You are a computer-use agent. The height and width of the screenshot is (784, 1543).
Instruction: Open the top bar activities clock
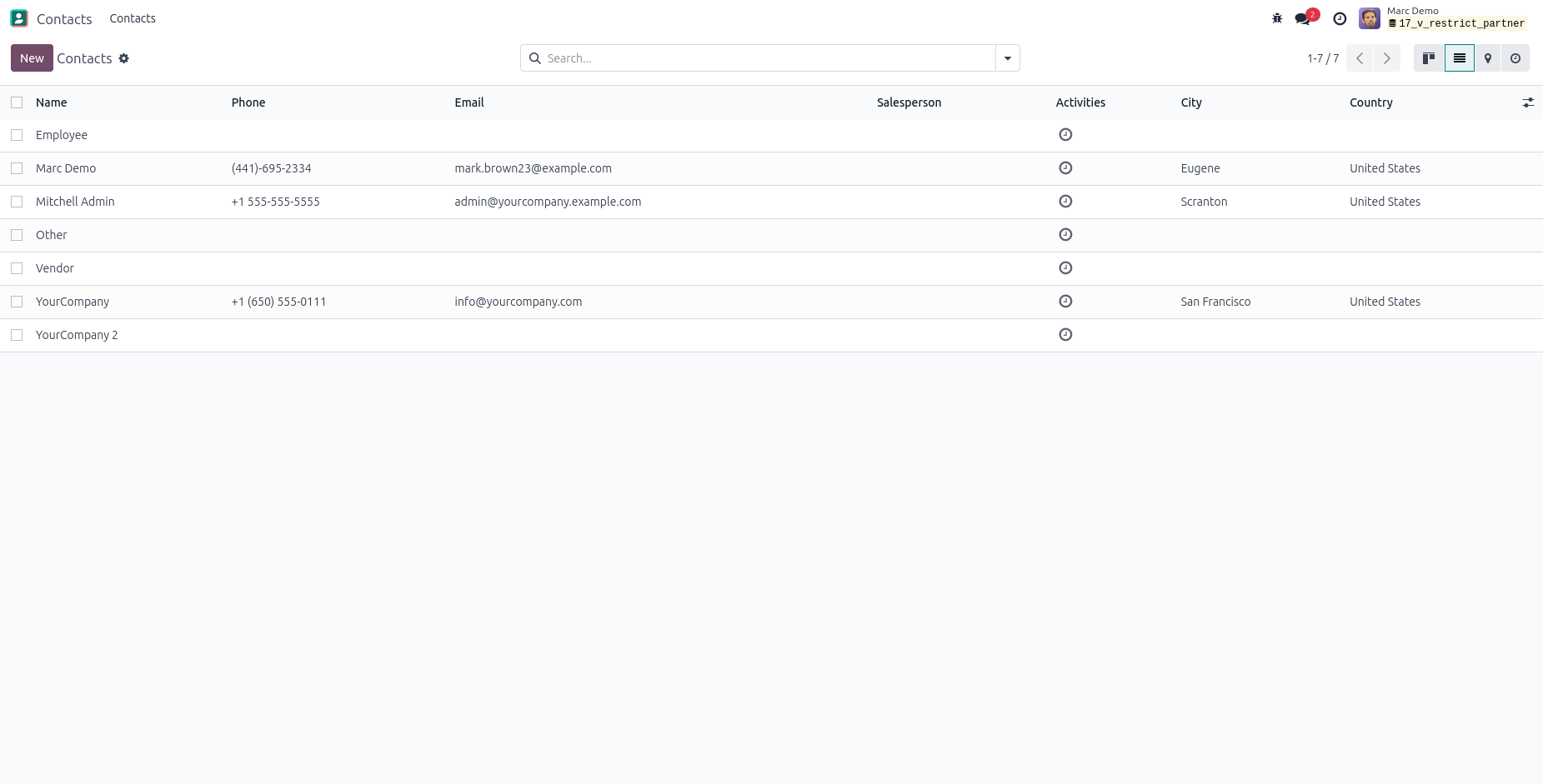click(1340, 18)
